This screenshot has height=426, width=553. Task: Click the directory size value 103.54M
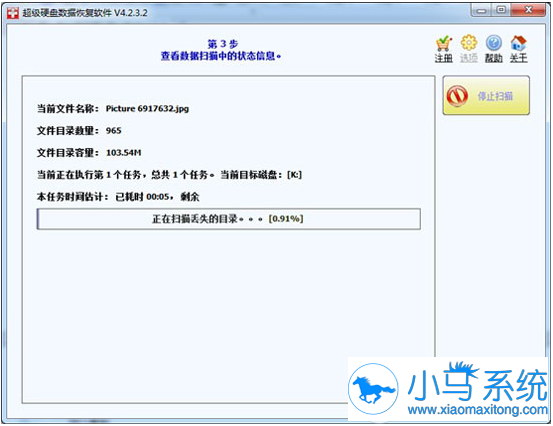click(x=123, y=153)
